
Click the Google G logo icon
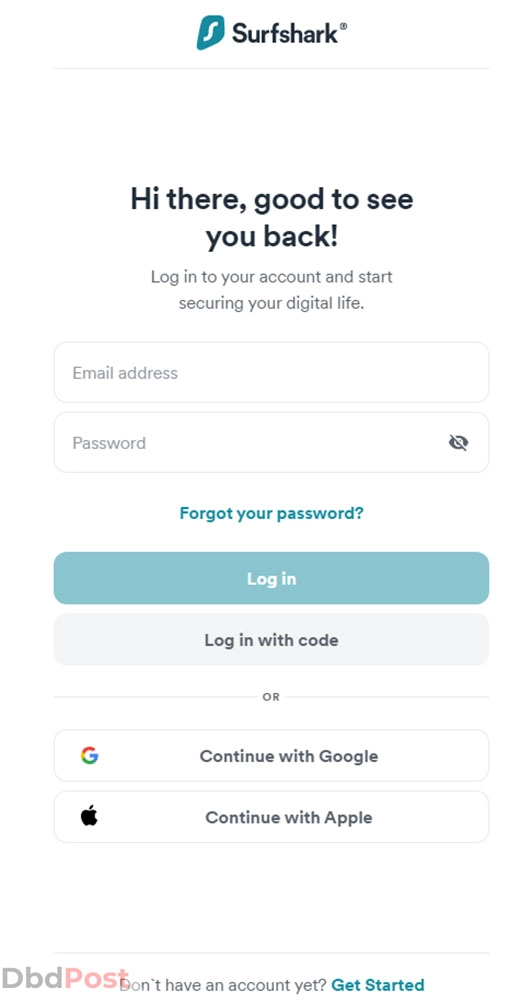click(89, 756)
